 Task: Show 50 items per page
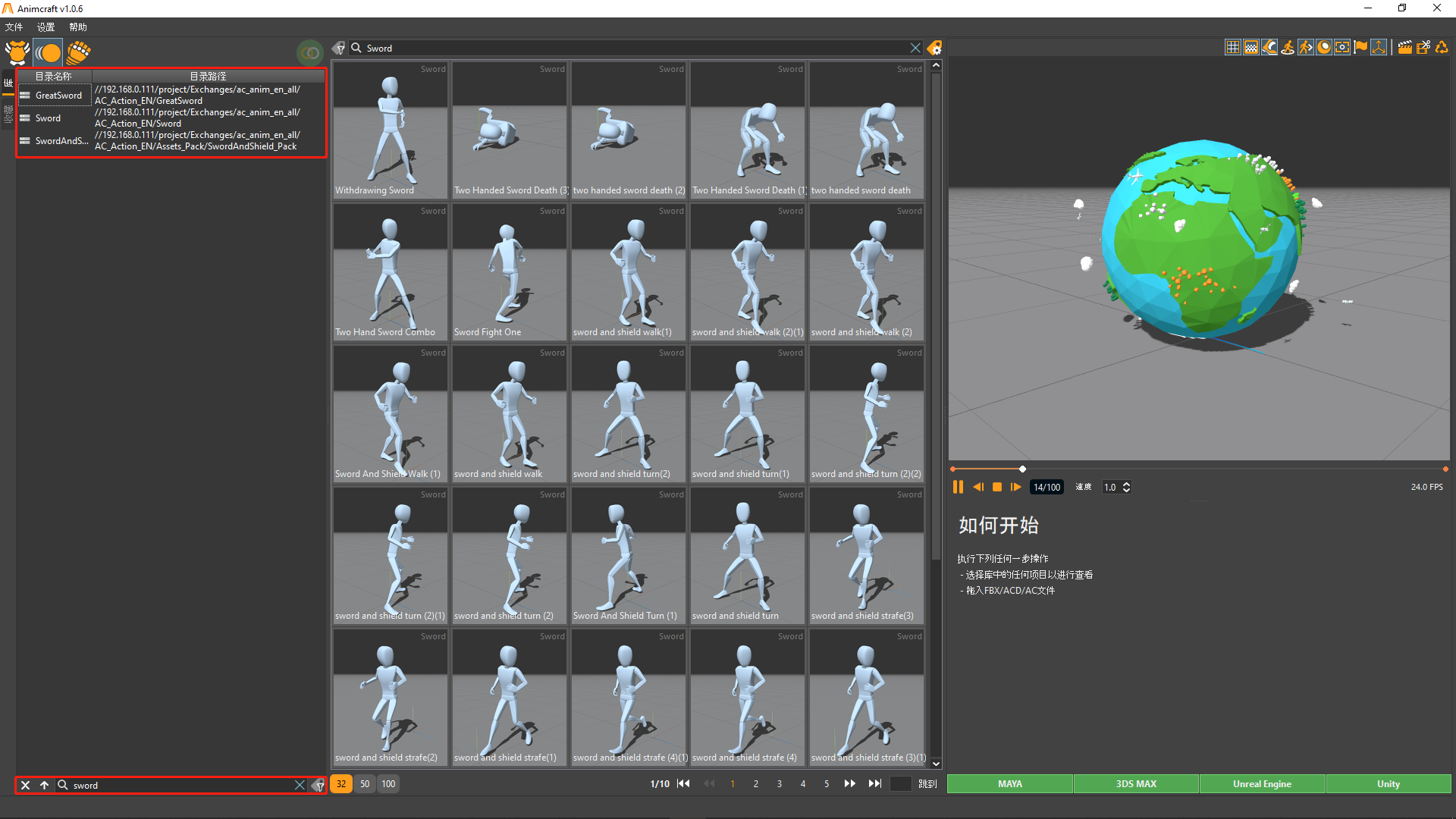tap(365, 783)
